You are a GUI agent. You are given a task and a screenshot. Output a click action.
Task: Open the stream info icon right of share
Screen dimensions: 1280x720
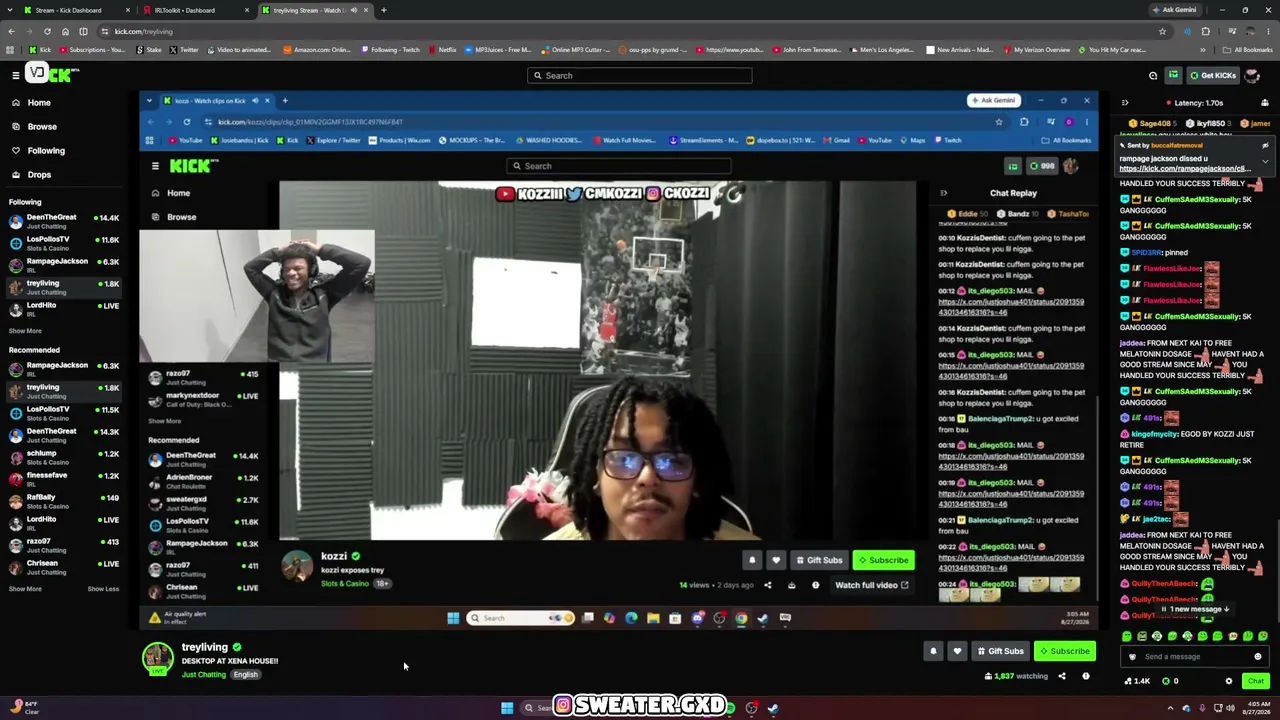click(x=1086, y=676)
